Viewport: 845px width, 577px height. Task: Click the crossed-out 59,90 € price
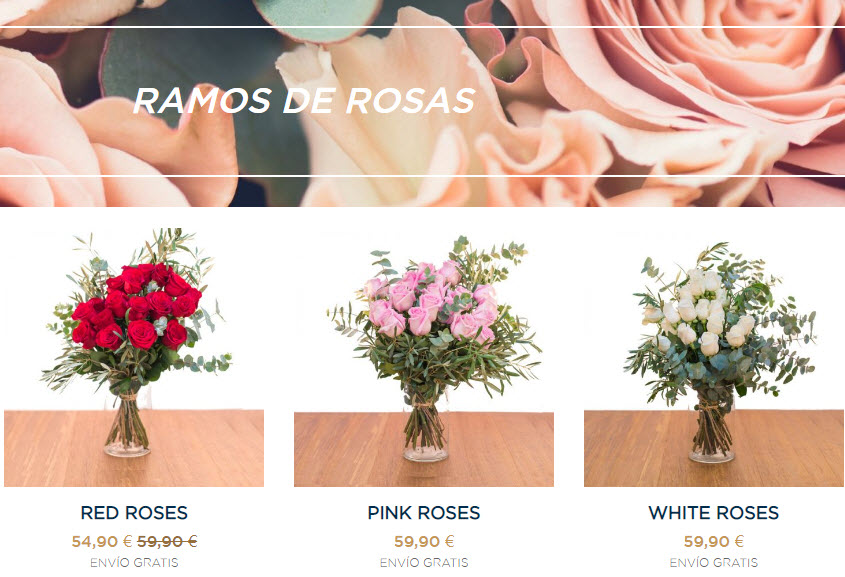click(x=167, y=541)
